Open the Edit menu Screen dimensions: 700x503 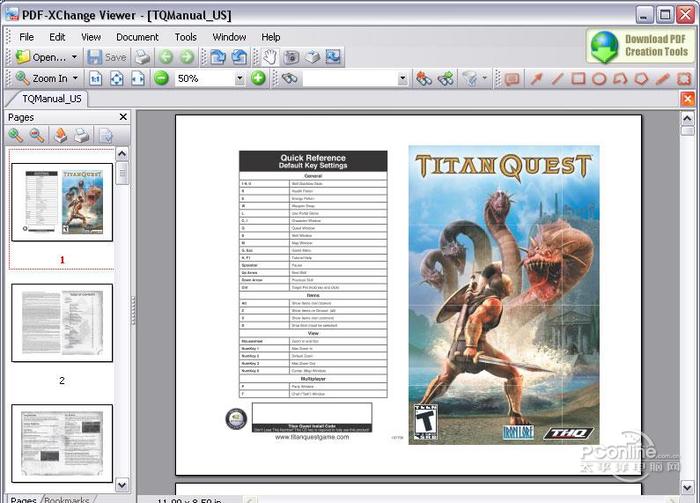[57, 37]
